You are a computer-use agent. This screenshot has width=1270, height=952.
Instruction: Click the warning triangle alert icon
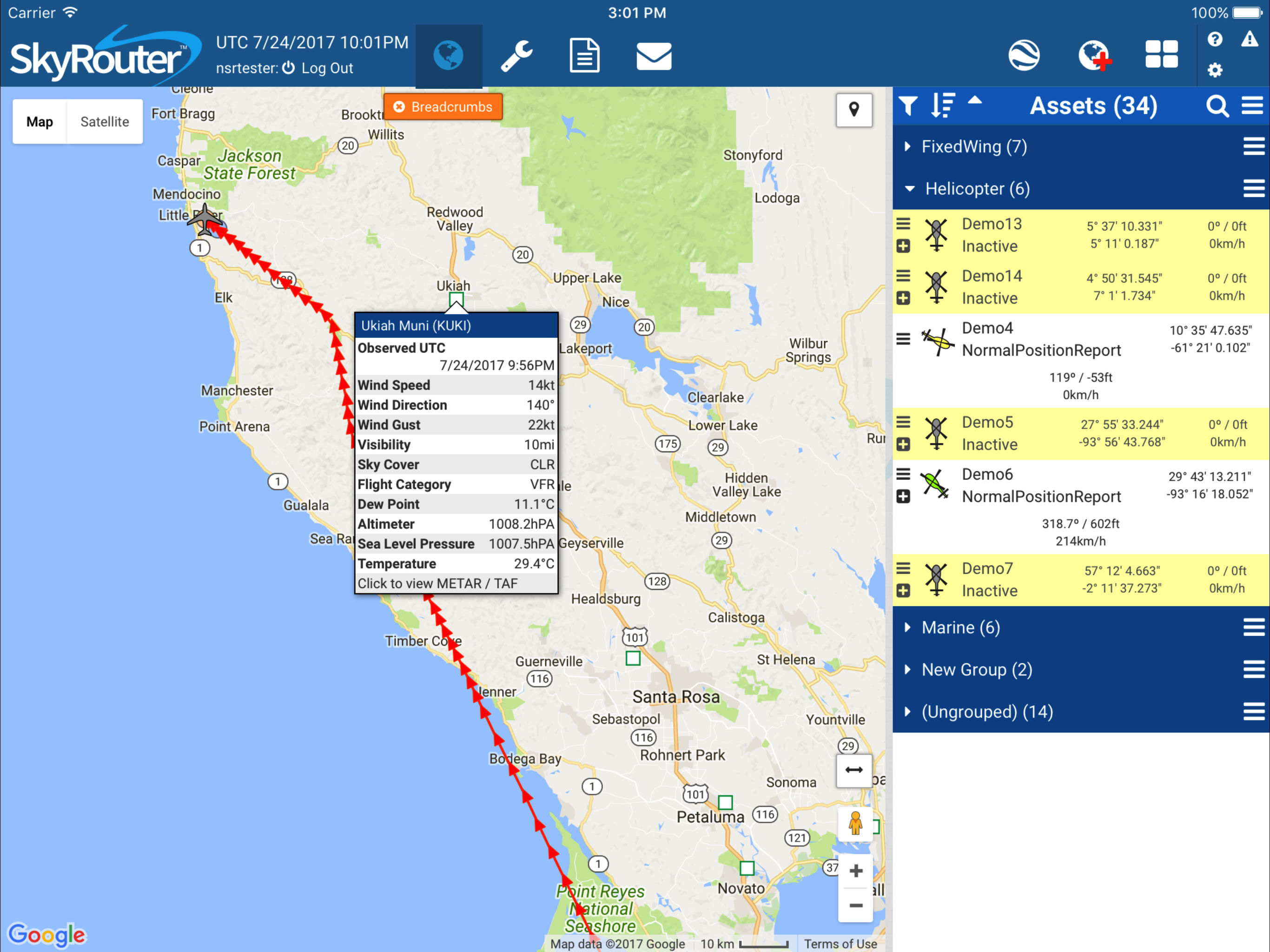click(1250, 39)
